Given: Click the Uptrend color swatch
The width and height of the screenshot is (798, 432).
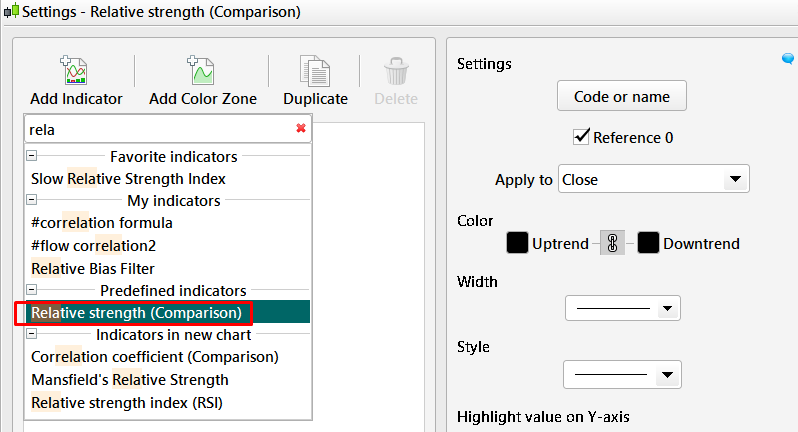Looking at the screenshot, I should (x=517, y=243).
